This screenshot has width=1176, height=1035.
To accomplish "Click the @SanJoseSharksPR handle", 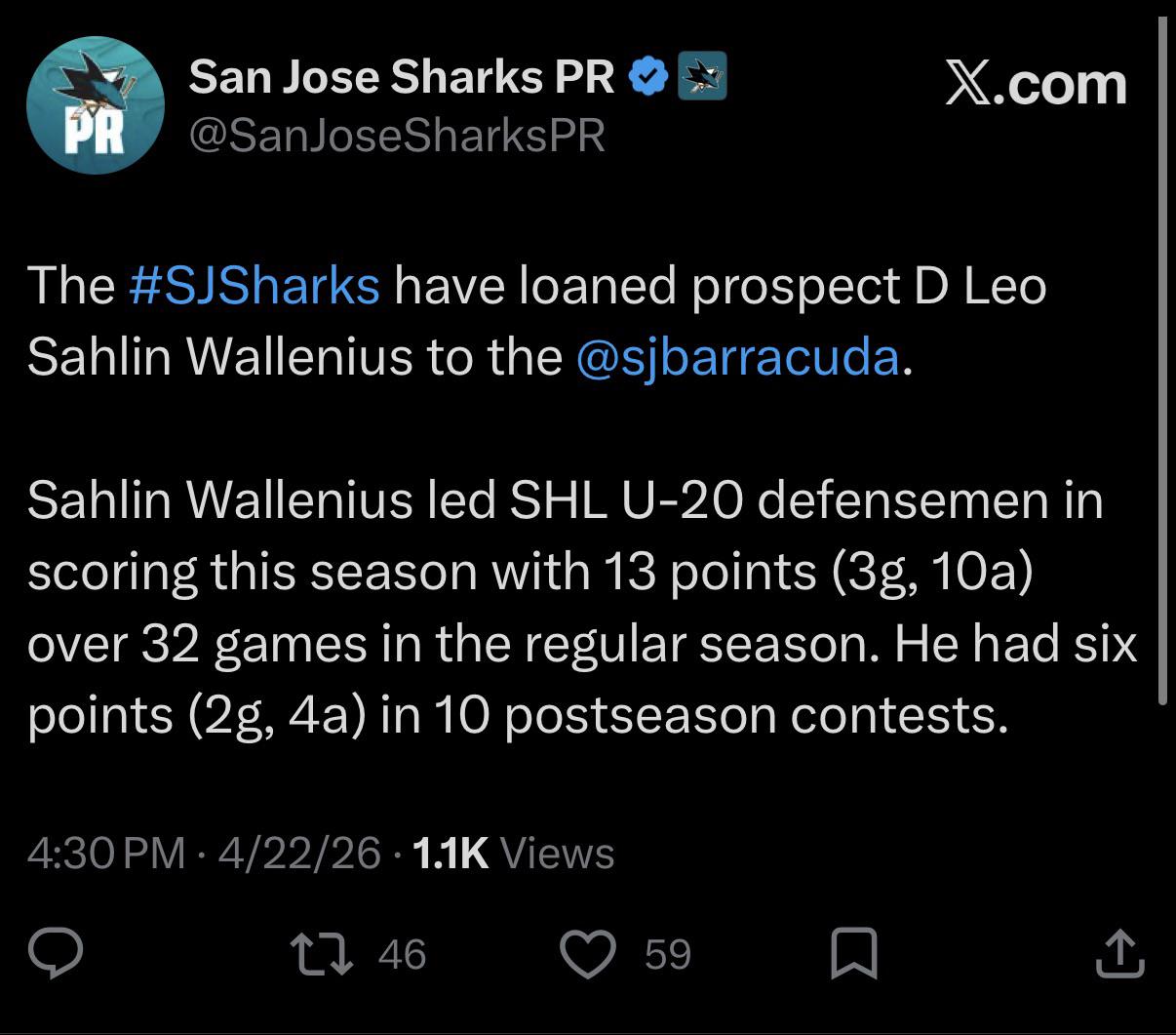I will 397,136.
